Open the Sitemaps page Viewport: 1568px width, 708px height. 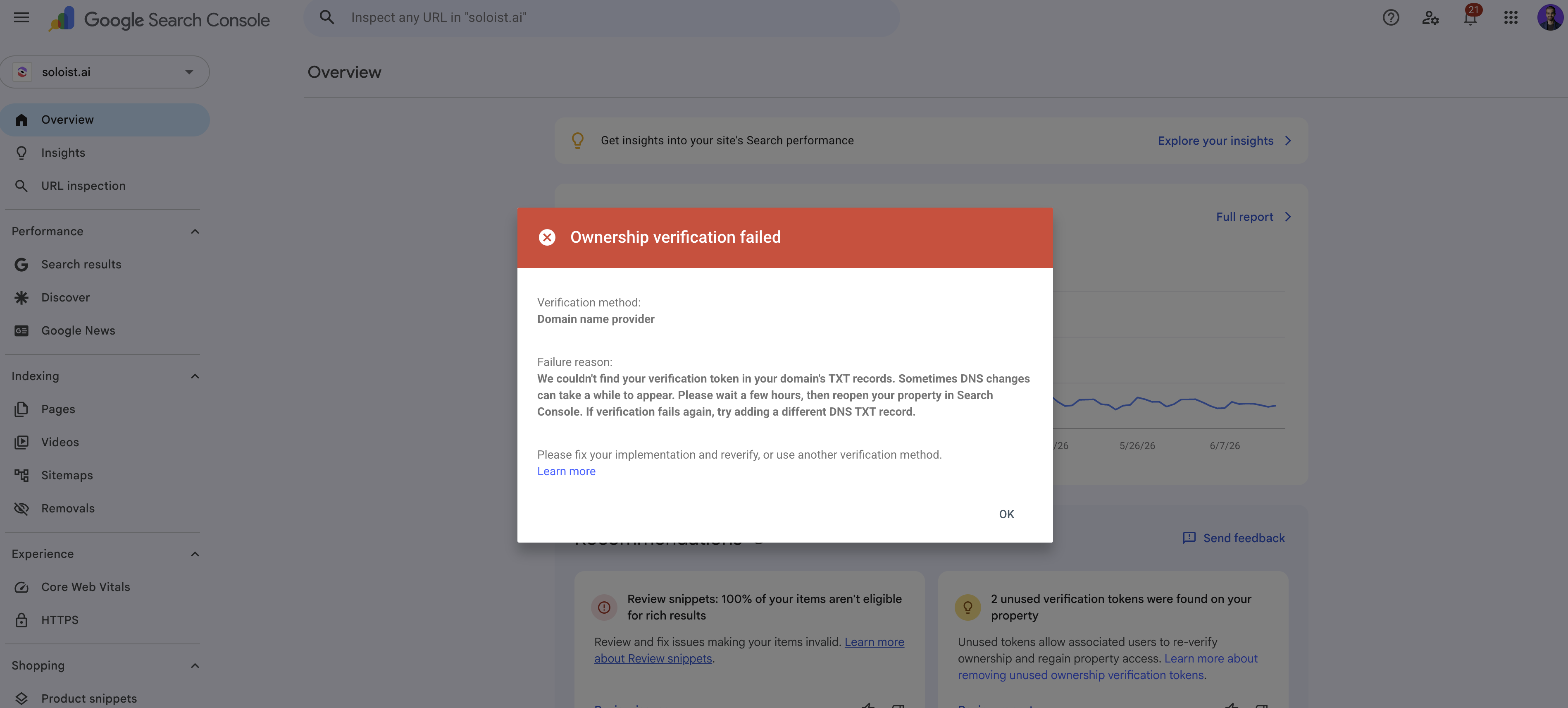coord(67,475)
